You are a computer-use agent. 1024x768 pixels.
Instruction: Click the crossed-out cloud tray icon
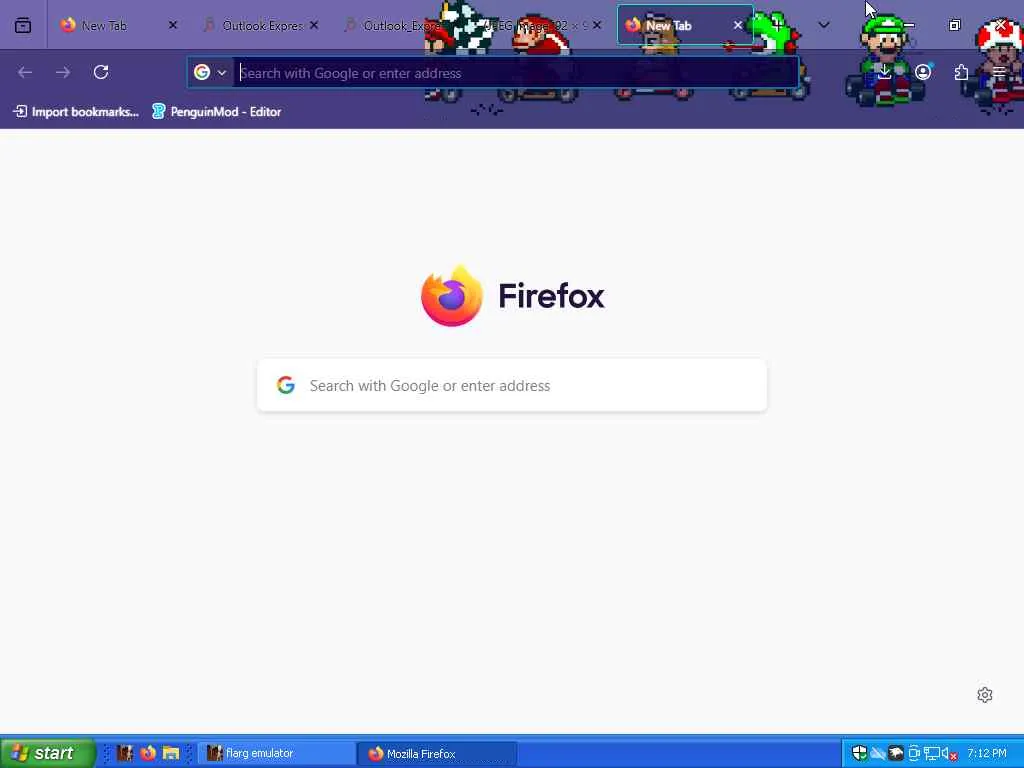(878, 754)
